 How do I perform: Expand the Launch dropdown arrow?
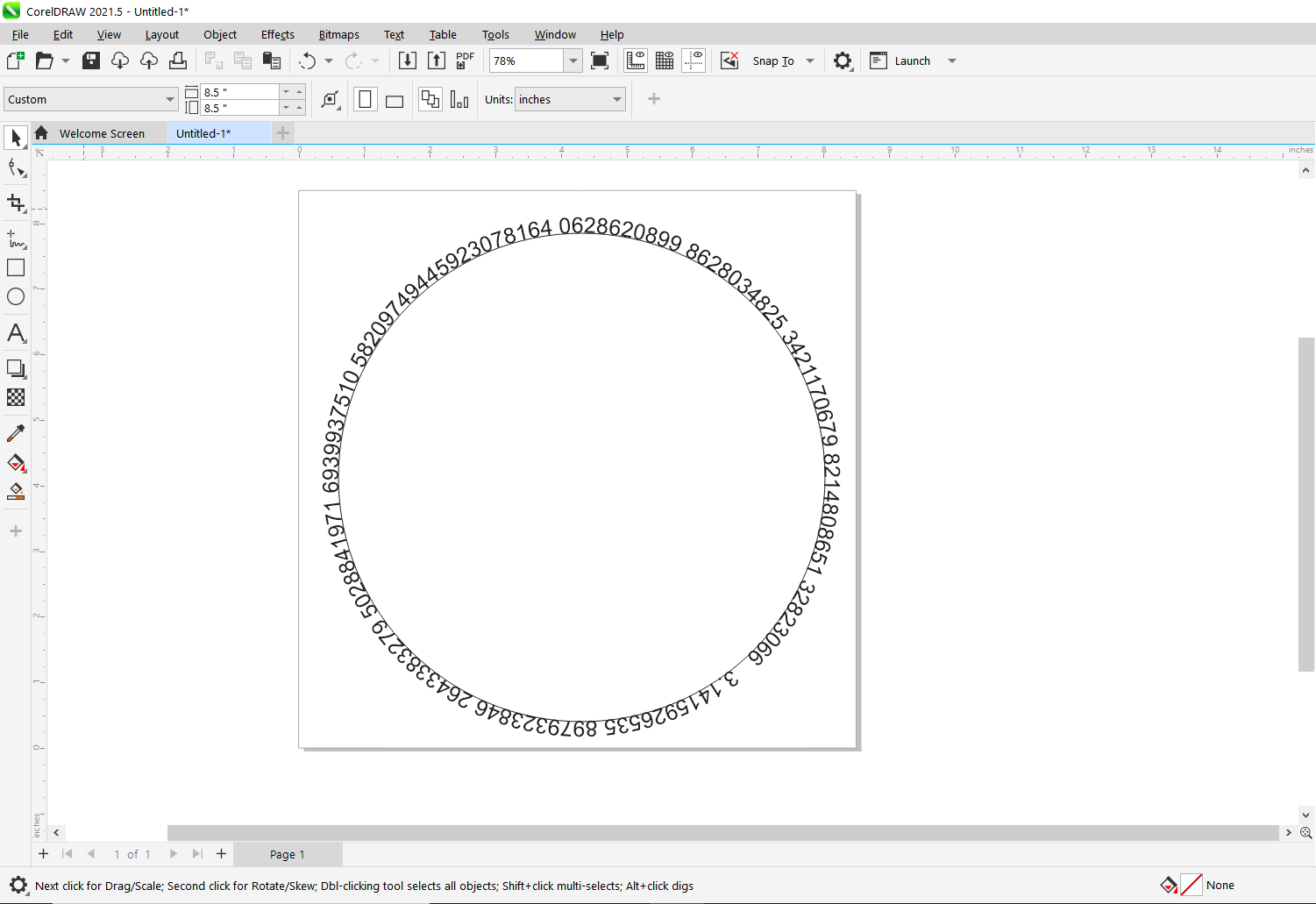coord(952,61)
